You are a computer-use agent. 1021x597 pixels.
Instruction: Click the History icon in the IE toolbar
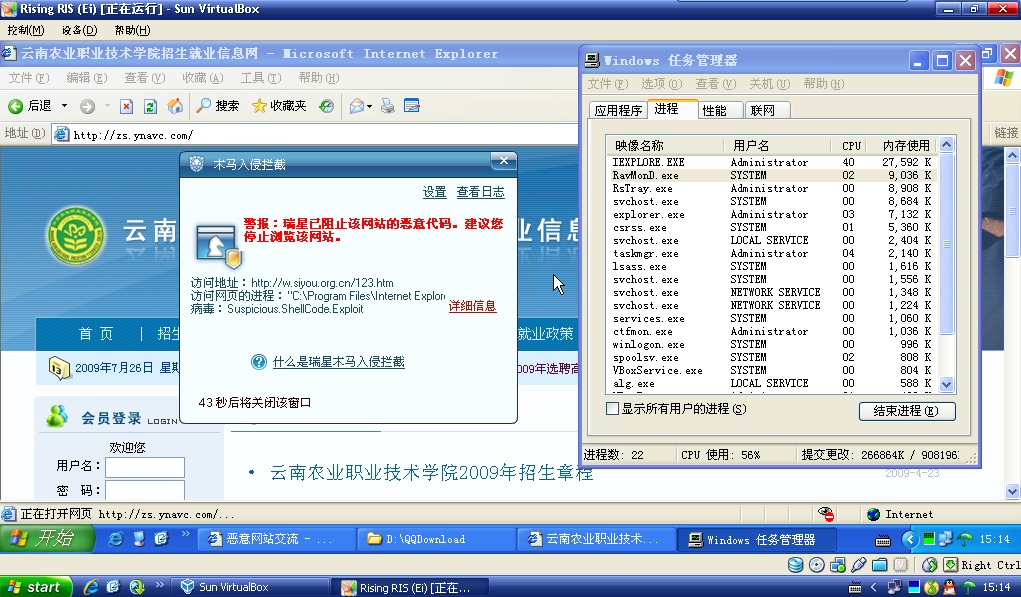pyautogui.click(x=326, y=106)
